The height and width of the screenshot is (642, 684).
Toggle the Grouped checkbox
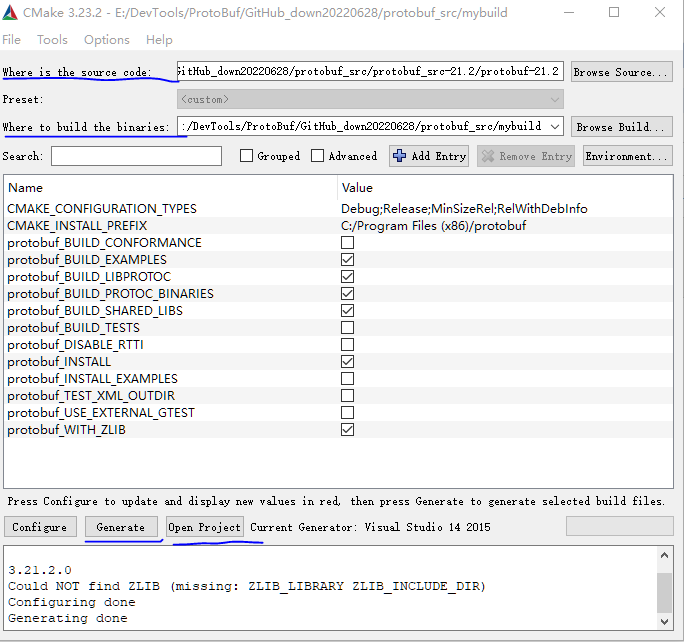246,156
